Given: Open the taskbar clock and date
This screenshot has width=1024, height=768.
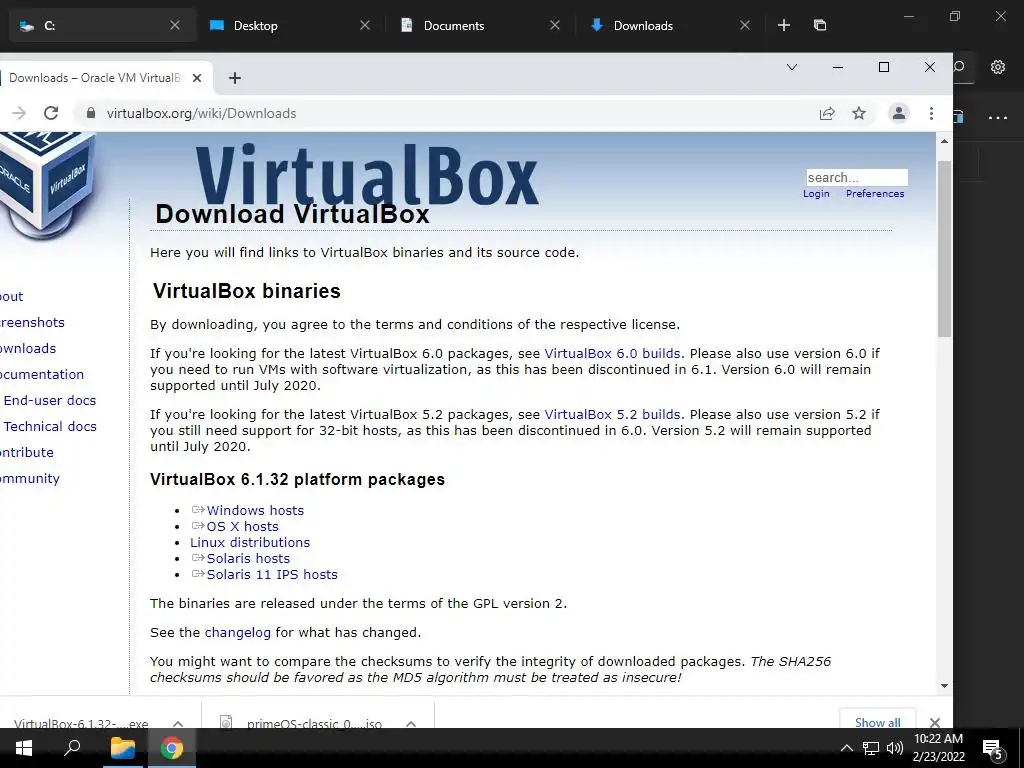Looking at the screenshot, I should (x=938, y=748).
